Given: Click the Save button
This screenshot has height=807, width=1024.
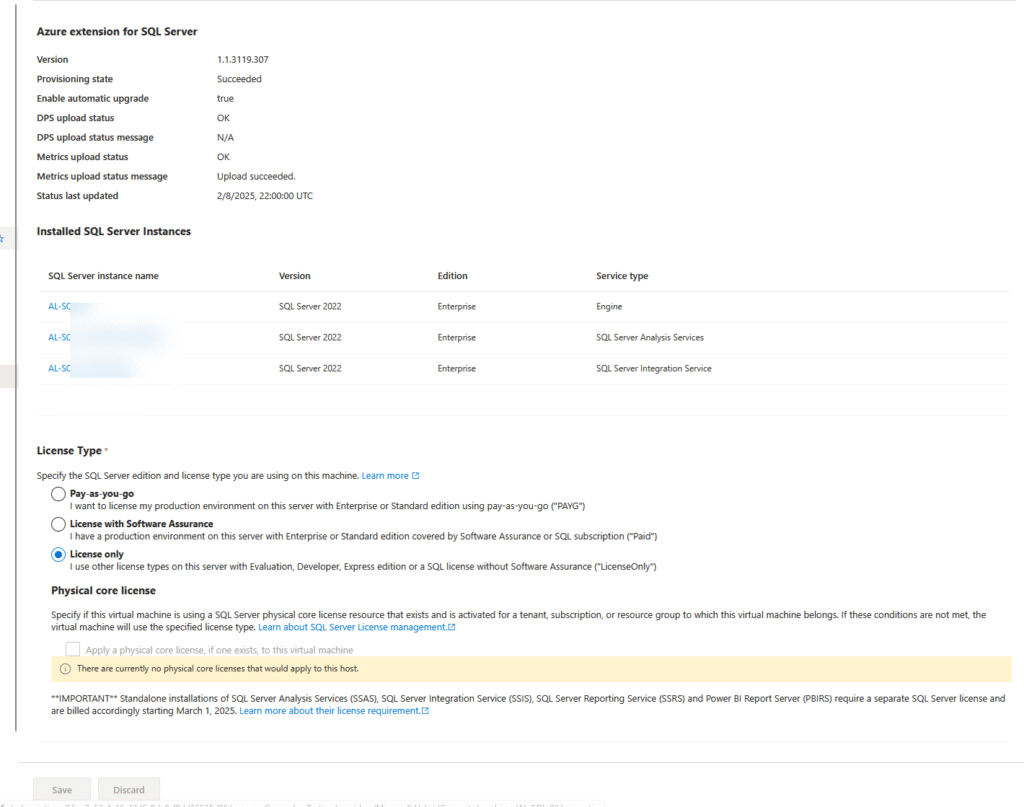Looking at the screenshot, I should 62,789.
